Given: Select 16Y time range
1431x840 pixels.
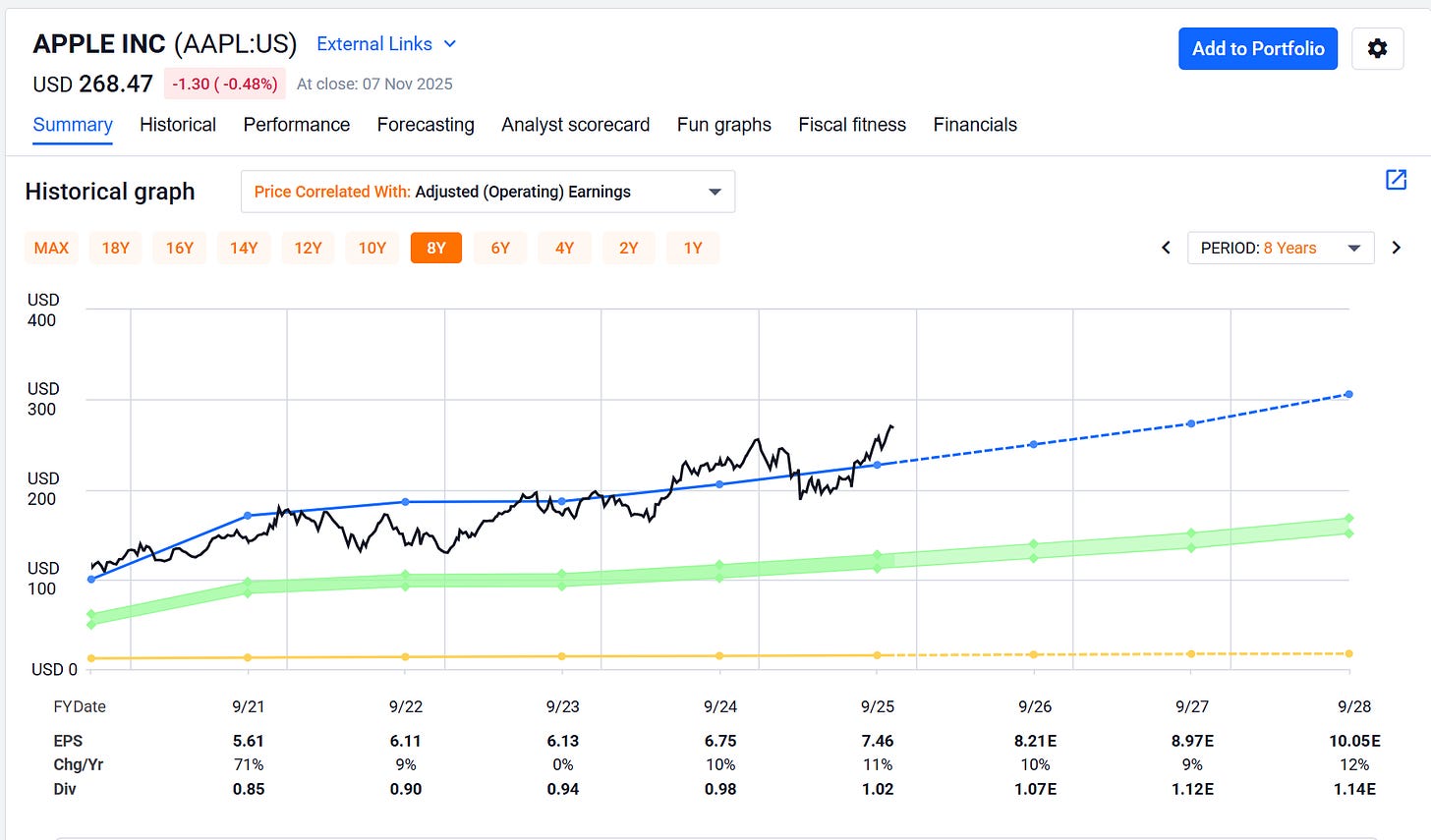Looking at the screenshot, I should pos(180,248).
